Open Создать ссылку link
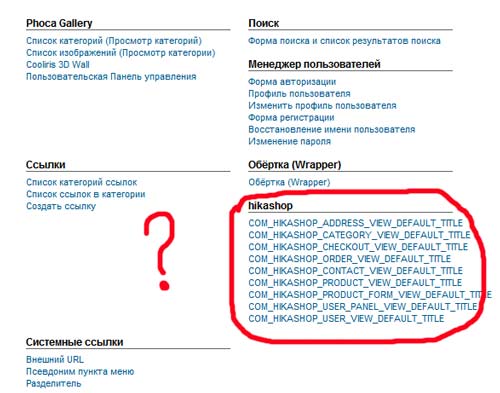 point(61,206)
